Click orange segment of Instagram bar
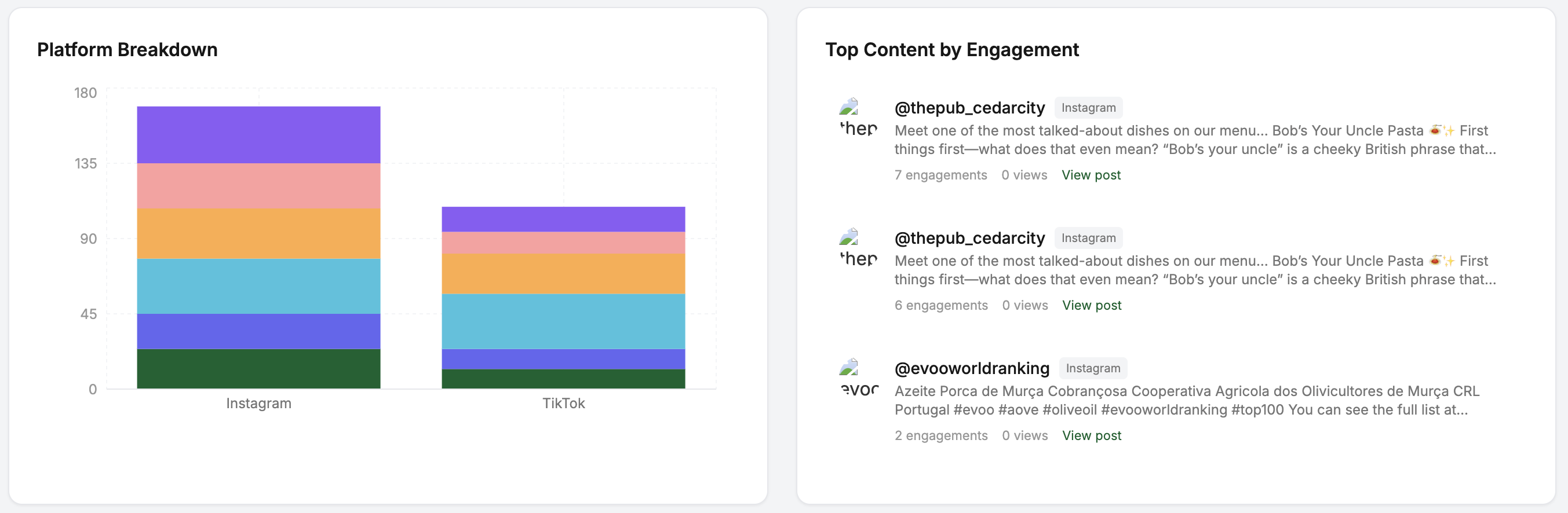 coord(258,234)
